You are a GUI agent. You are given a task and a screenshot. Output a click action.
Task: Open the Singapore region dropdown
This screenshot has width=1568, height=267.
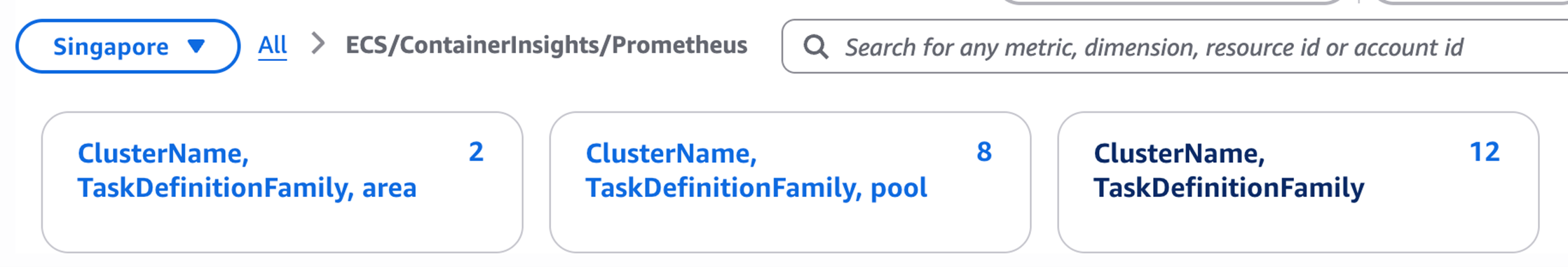128,46
